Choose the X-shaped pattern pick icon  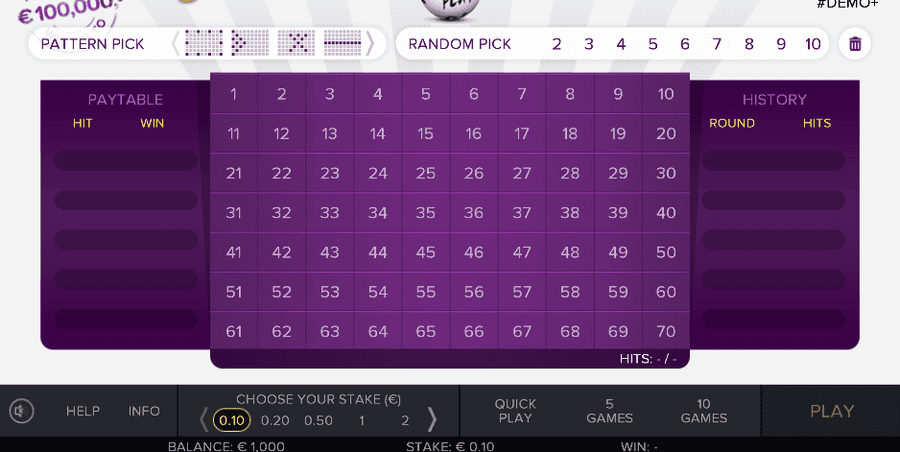296,44
